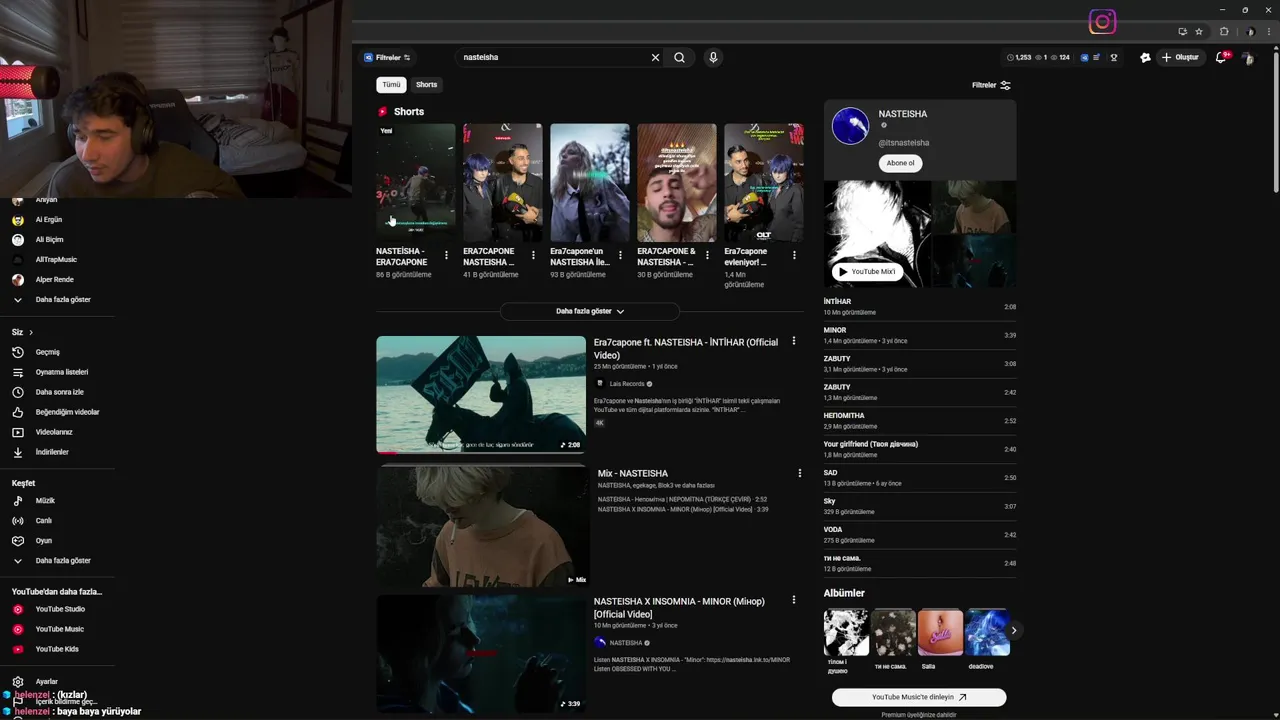This screenshot has width=1280, height=720.
Task: Open options for Era7capone evleniyor short
Action: 794,255
